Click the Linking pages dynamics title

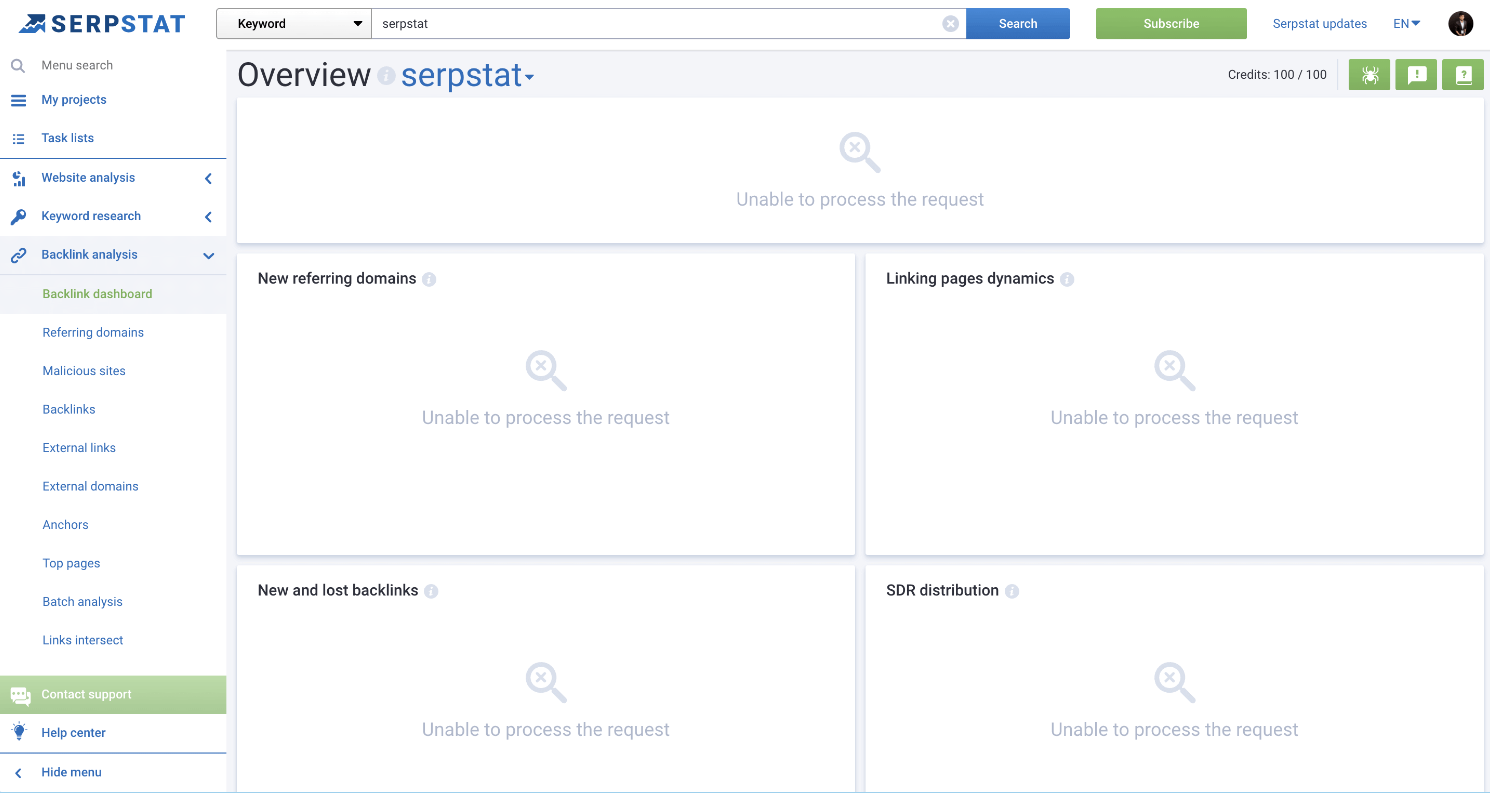tap(970, 279)
